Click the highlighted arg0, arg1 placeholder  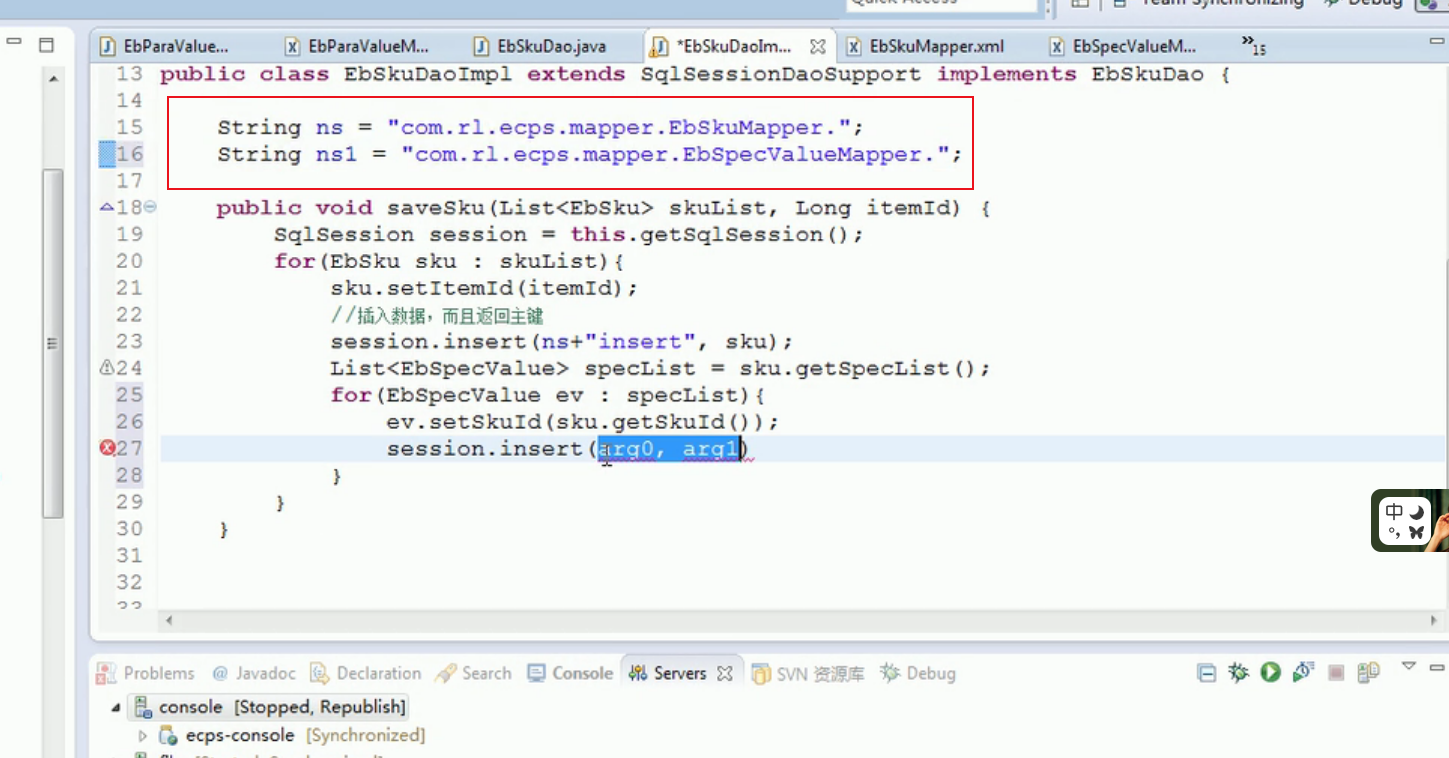coord(670,449)
